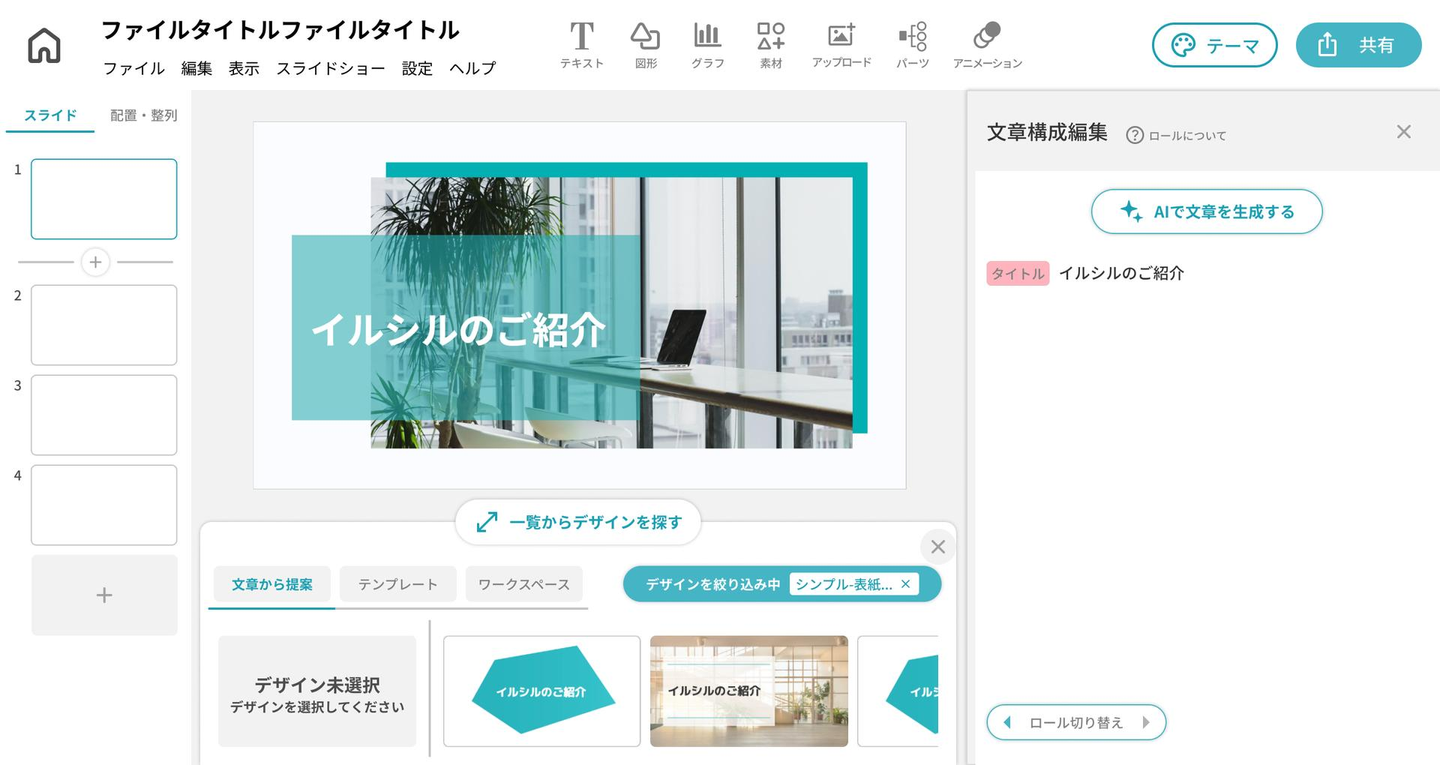The height and width of the screenshot is (765, 1440).
Task: Open the アニメーション animation tool
Action: 987,46
